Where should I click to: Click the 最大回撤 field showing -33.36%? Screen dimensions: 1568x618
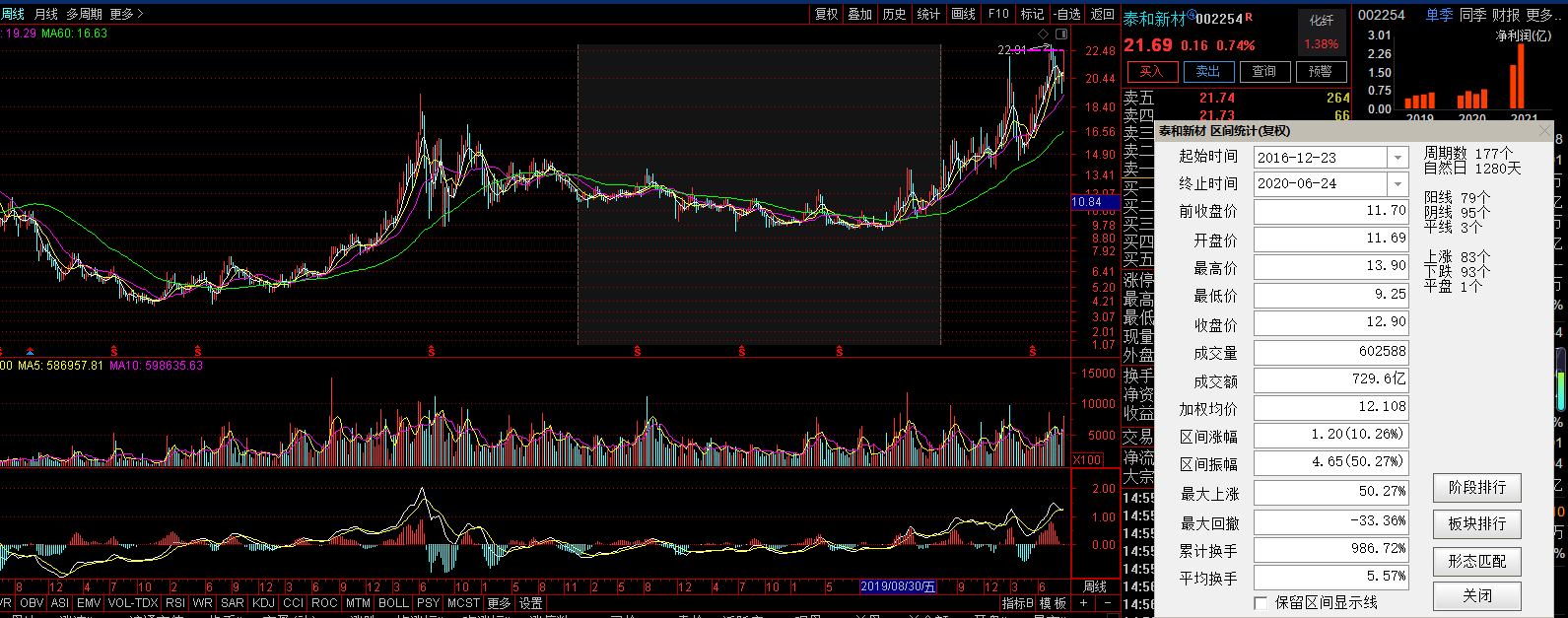pos(1330,521)
